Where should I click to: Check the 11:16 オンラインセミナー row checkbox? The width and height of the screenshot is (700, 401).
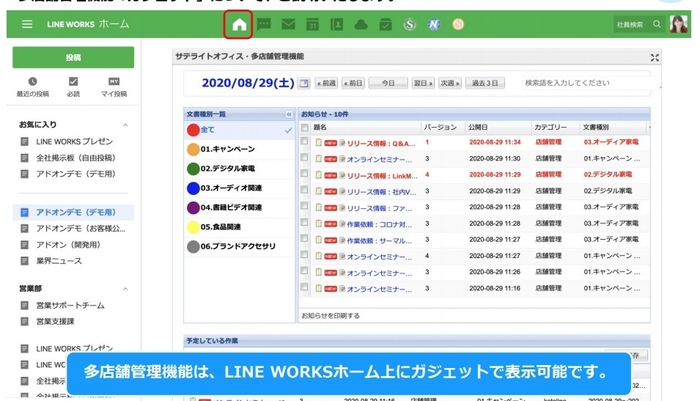pyautogui.click(x=304, y=287)
